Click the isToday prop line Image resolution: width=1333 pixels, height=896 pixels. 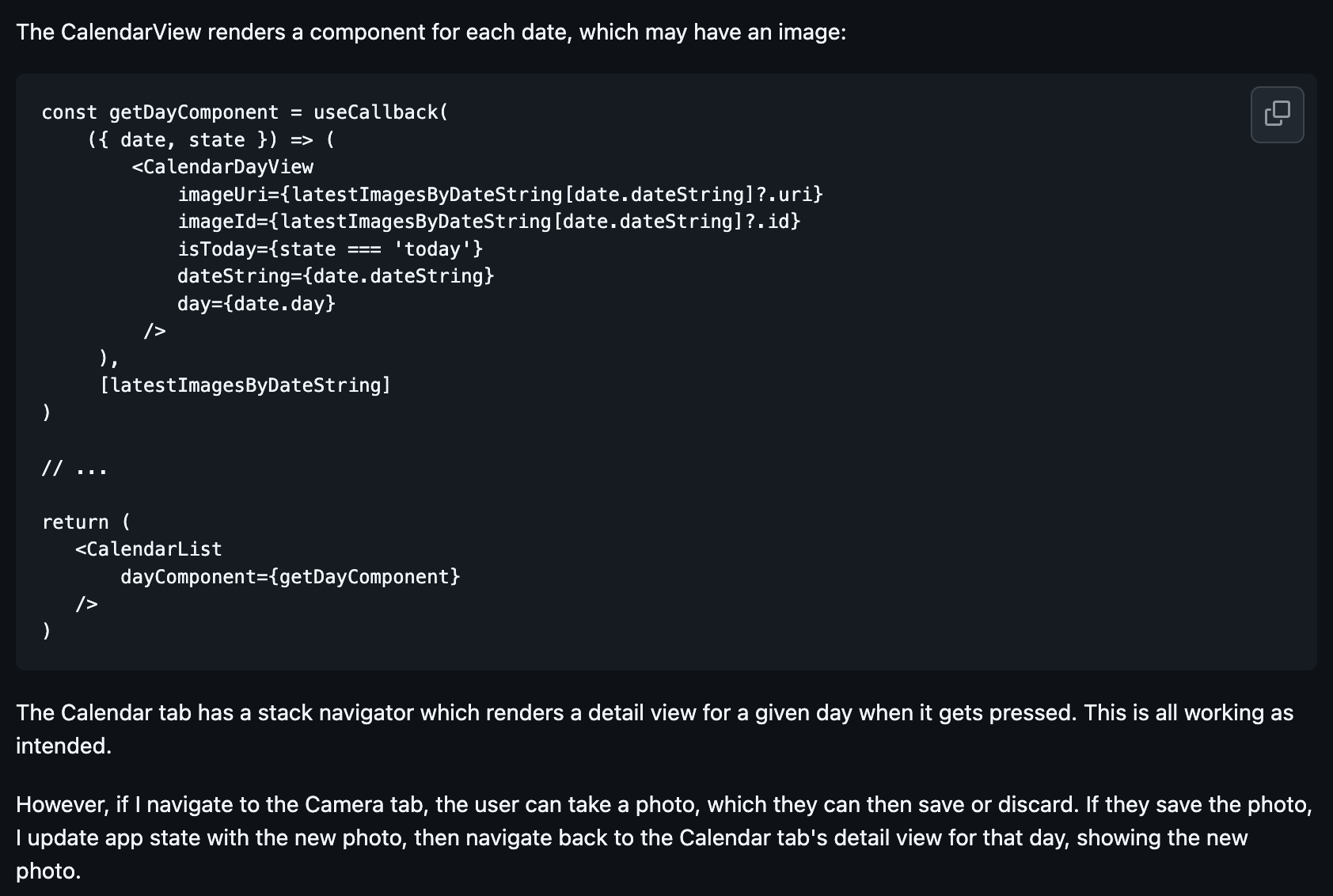[x=329, y=249]
